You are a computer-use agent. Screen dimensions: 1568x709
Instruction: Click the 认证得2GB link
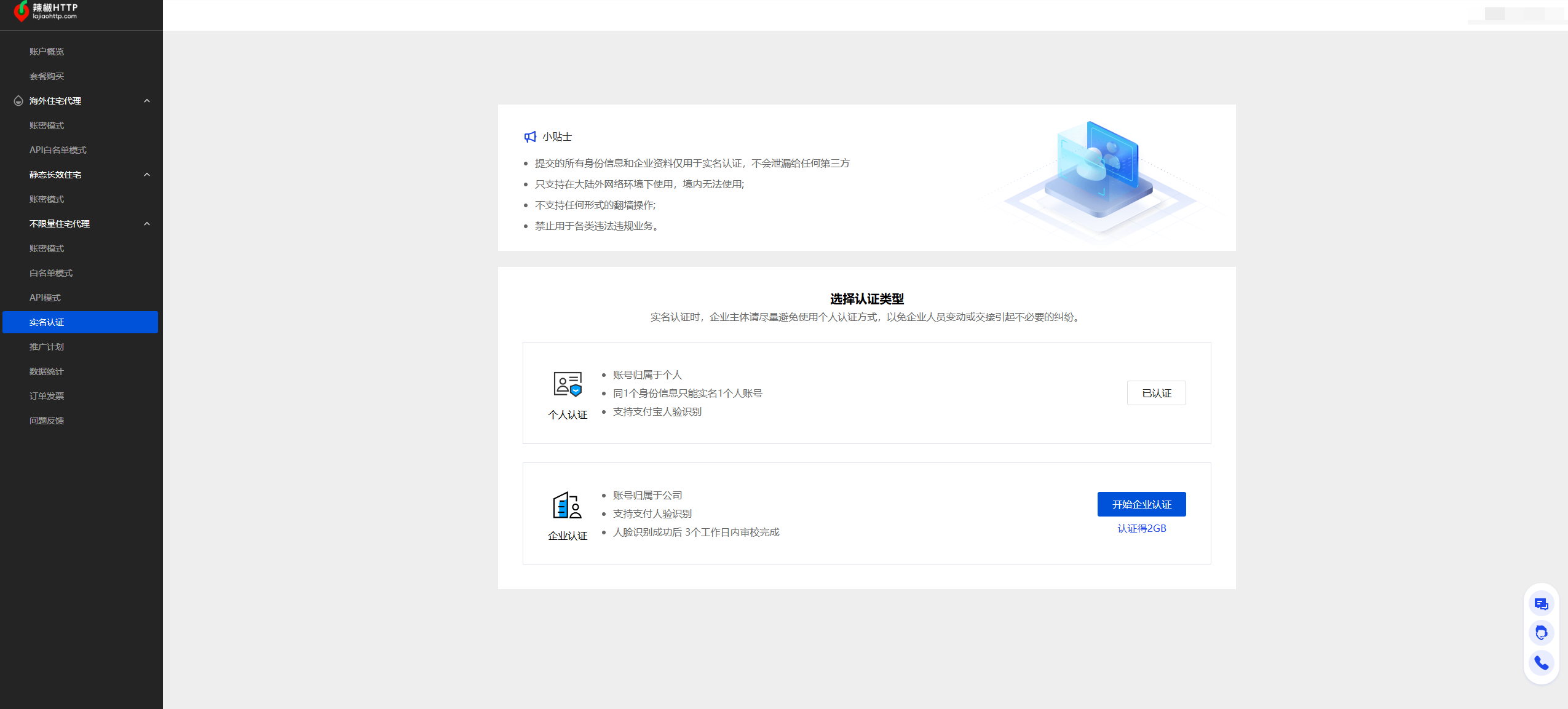1141,528
